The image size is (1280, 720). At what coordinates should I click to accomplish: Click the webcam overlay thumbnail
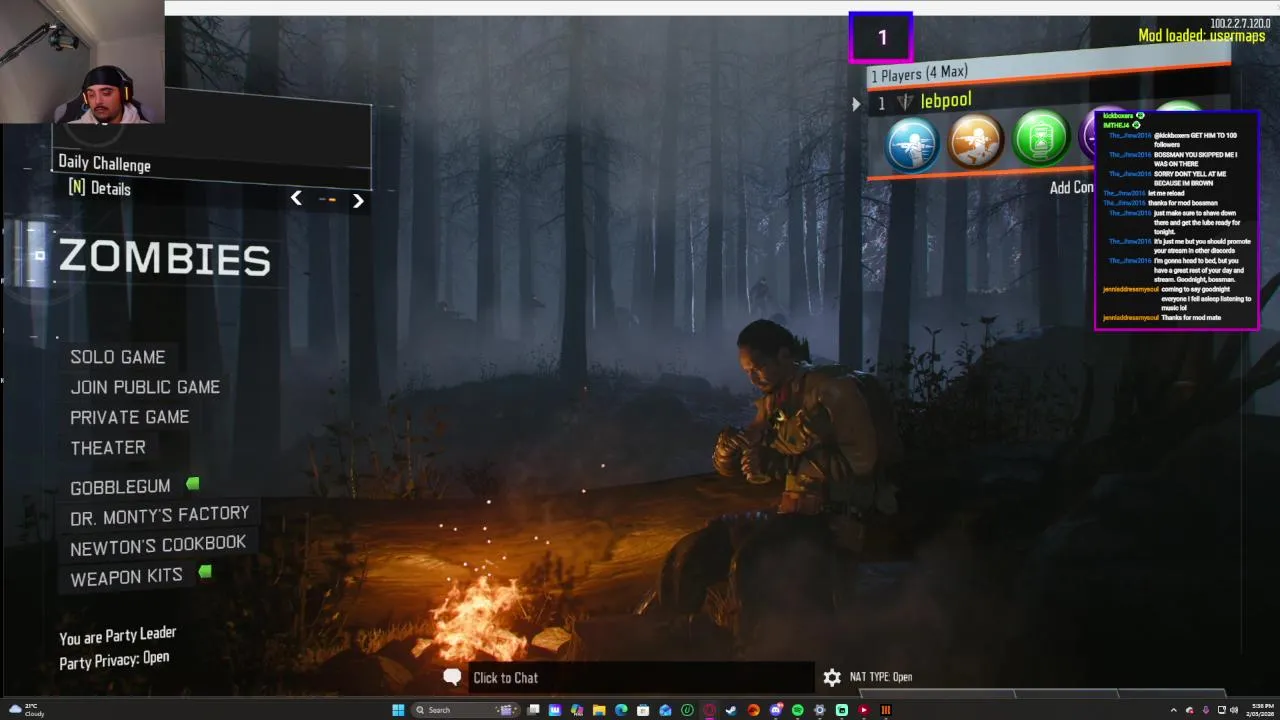[82, 61]
